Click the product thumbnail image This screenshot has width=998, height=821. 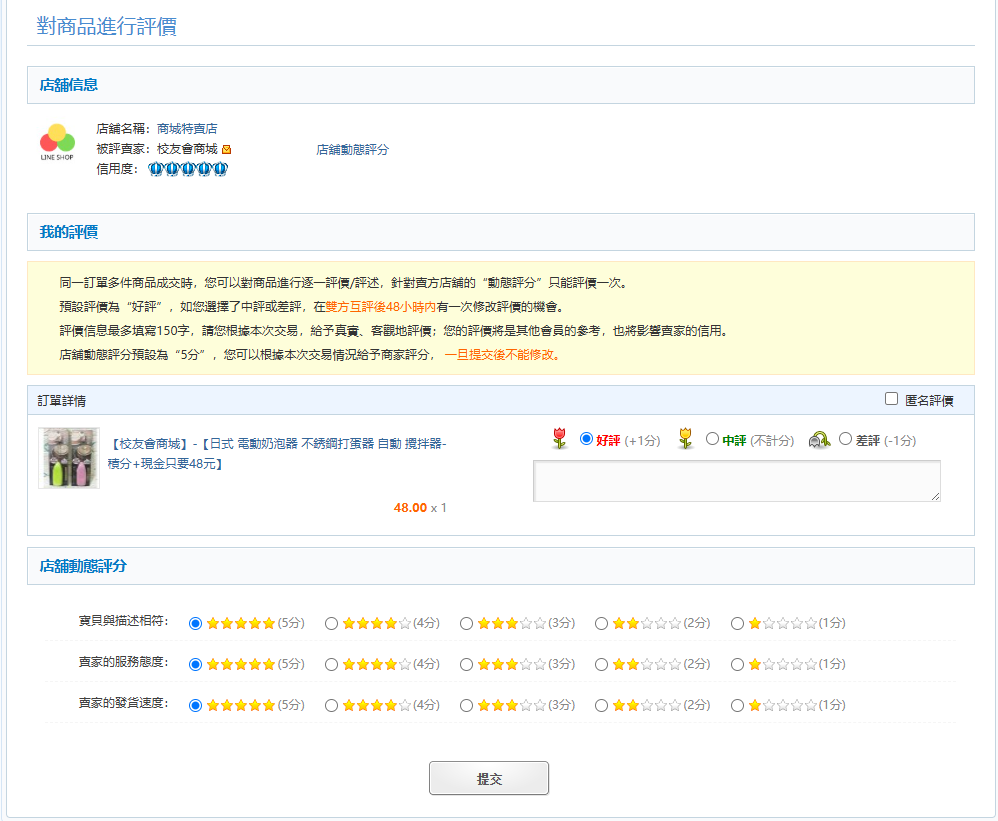(68, 458)
